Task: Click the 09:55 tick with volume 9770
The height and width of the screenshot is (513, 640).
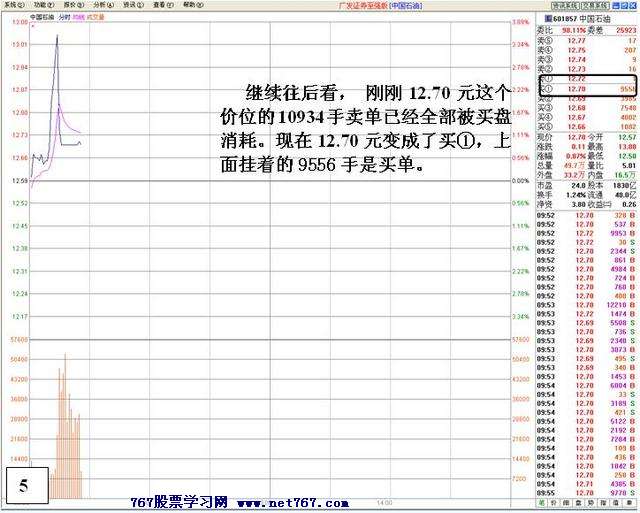Action: click(x=586, y=493)
